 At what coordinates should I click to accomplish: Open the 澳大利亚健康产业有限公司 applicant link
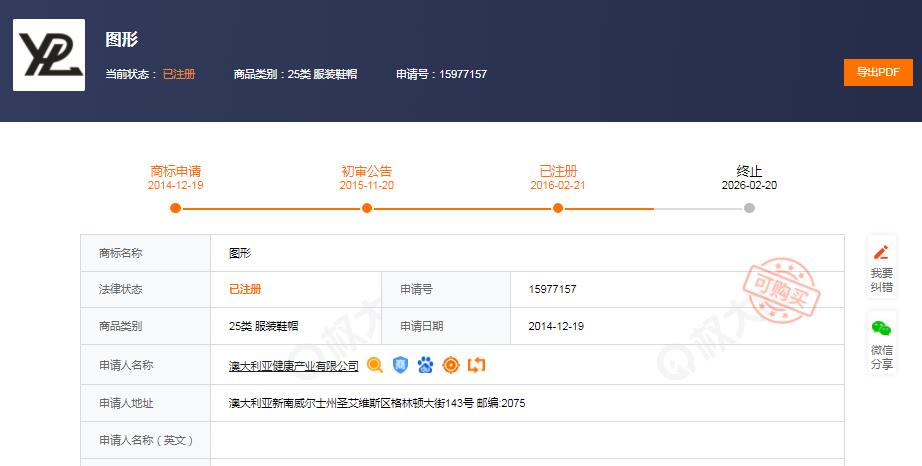coord(293,366)
